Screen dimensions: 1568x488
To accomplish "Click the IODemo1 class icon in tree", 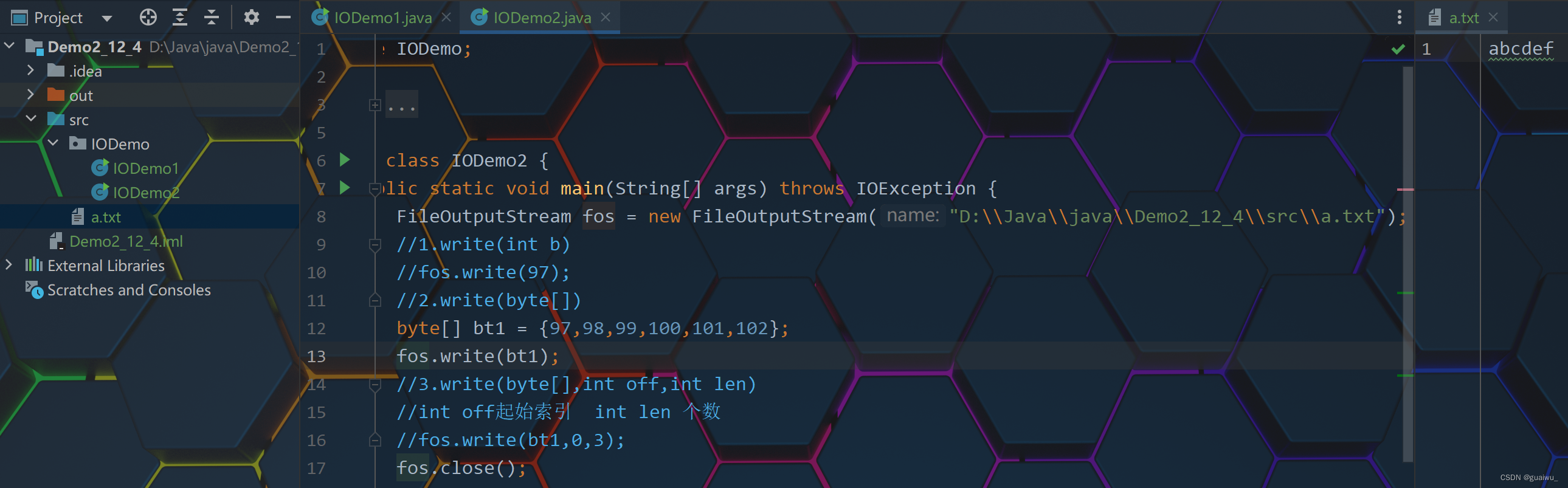I will click(100, 167).
